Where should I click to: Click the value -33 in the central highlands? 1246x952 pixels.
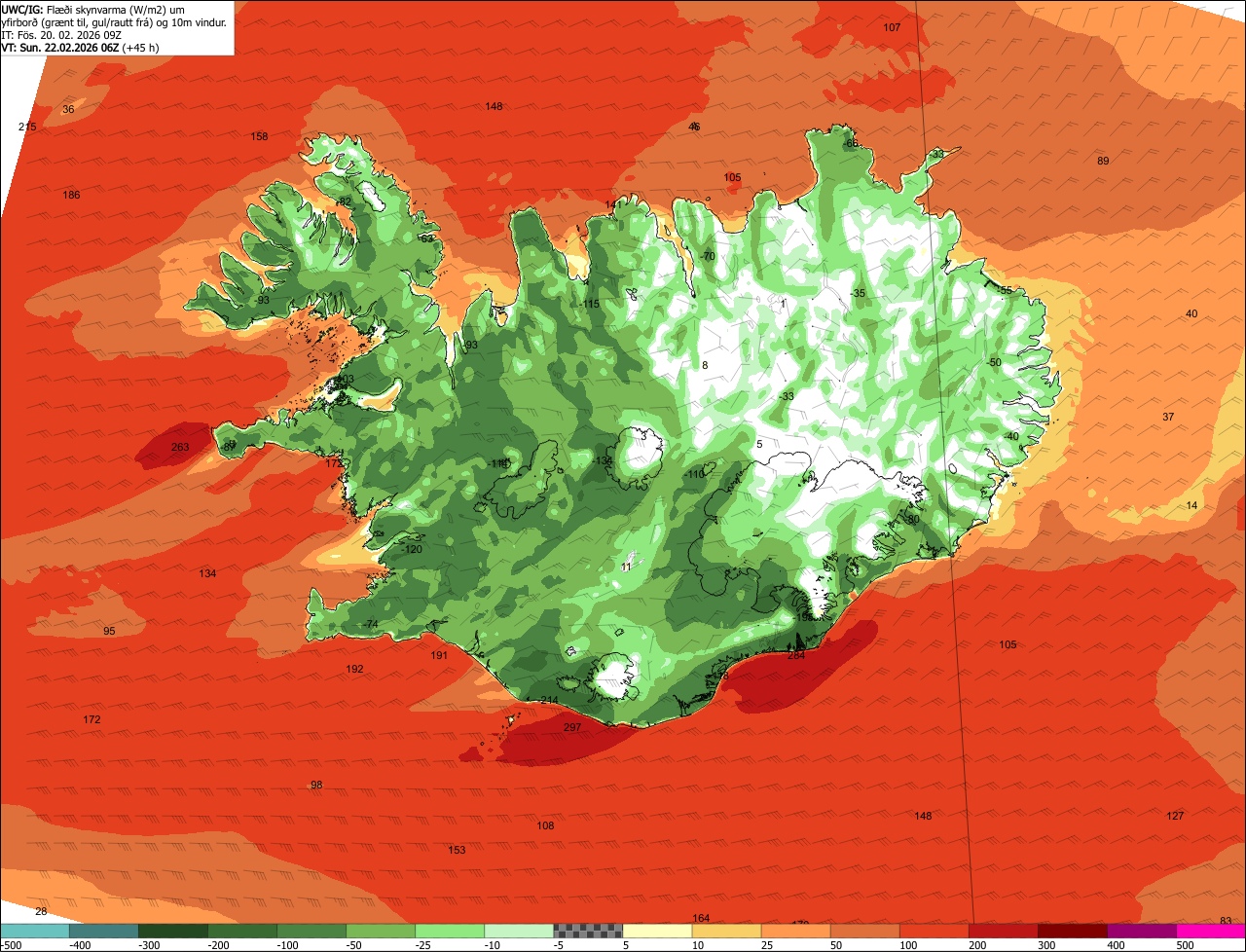786,396
